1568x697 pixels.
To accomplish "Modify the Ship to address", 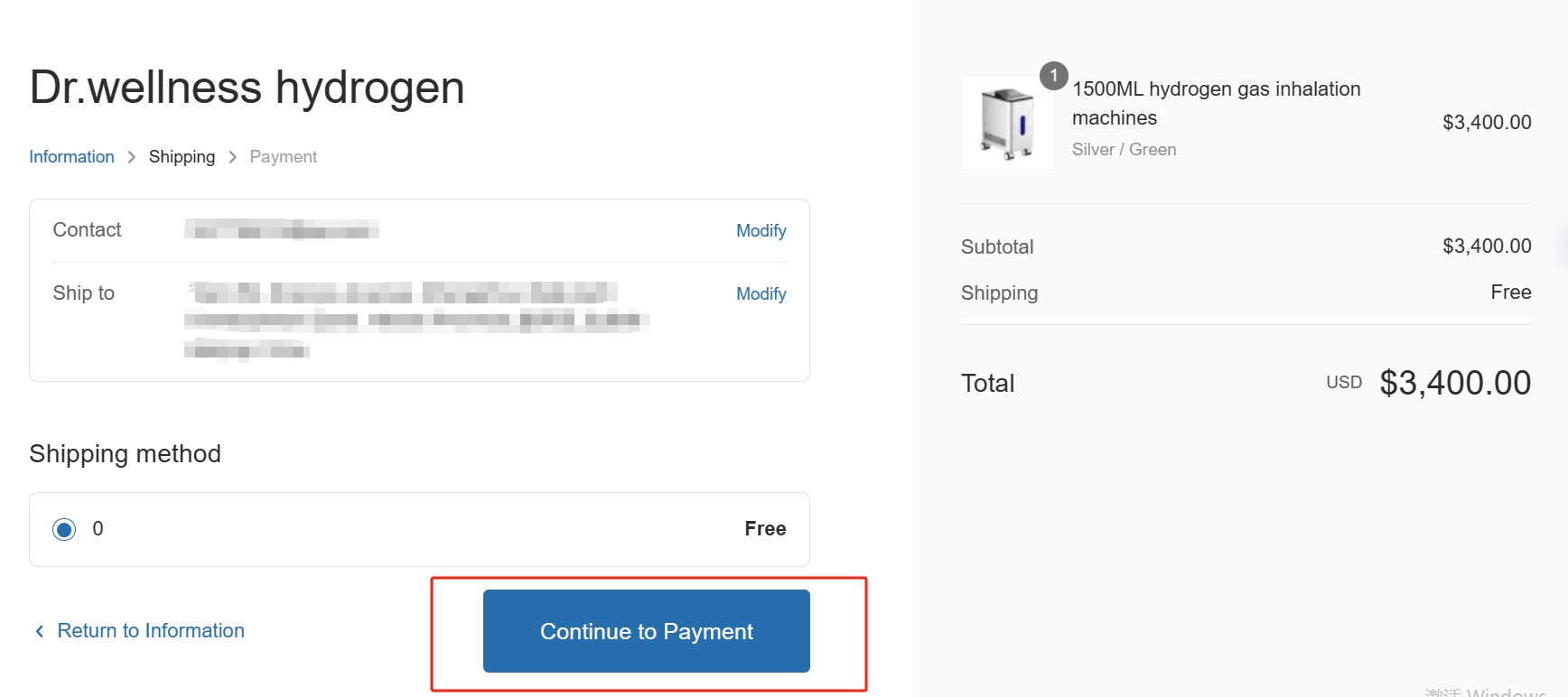I will (x=761, y=293).
